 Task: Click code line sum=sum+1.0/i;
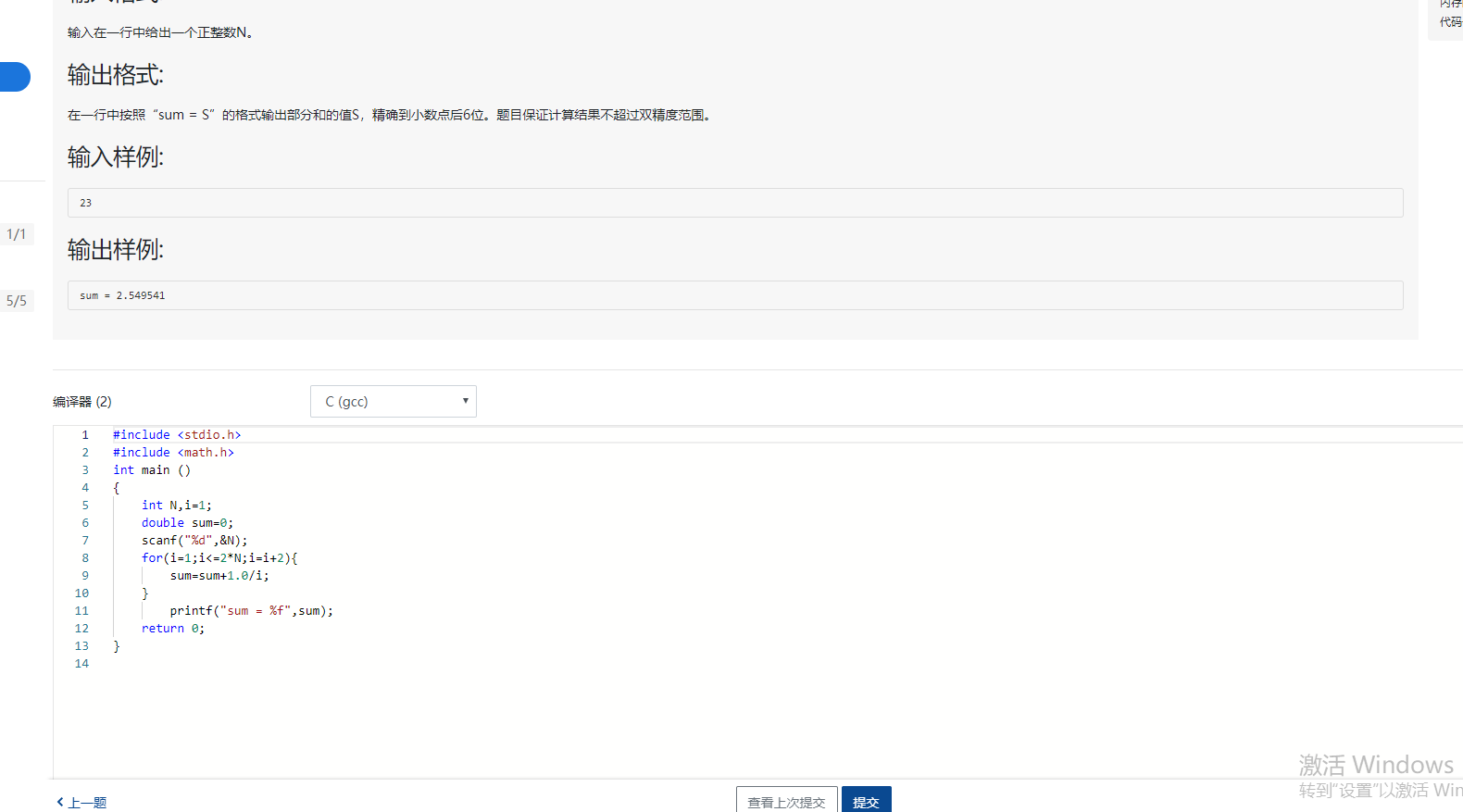[x=219, y=575]
